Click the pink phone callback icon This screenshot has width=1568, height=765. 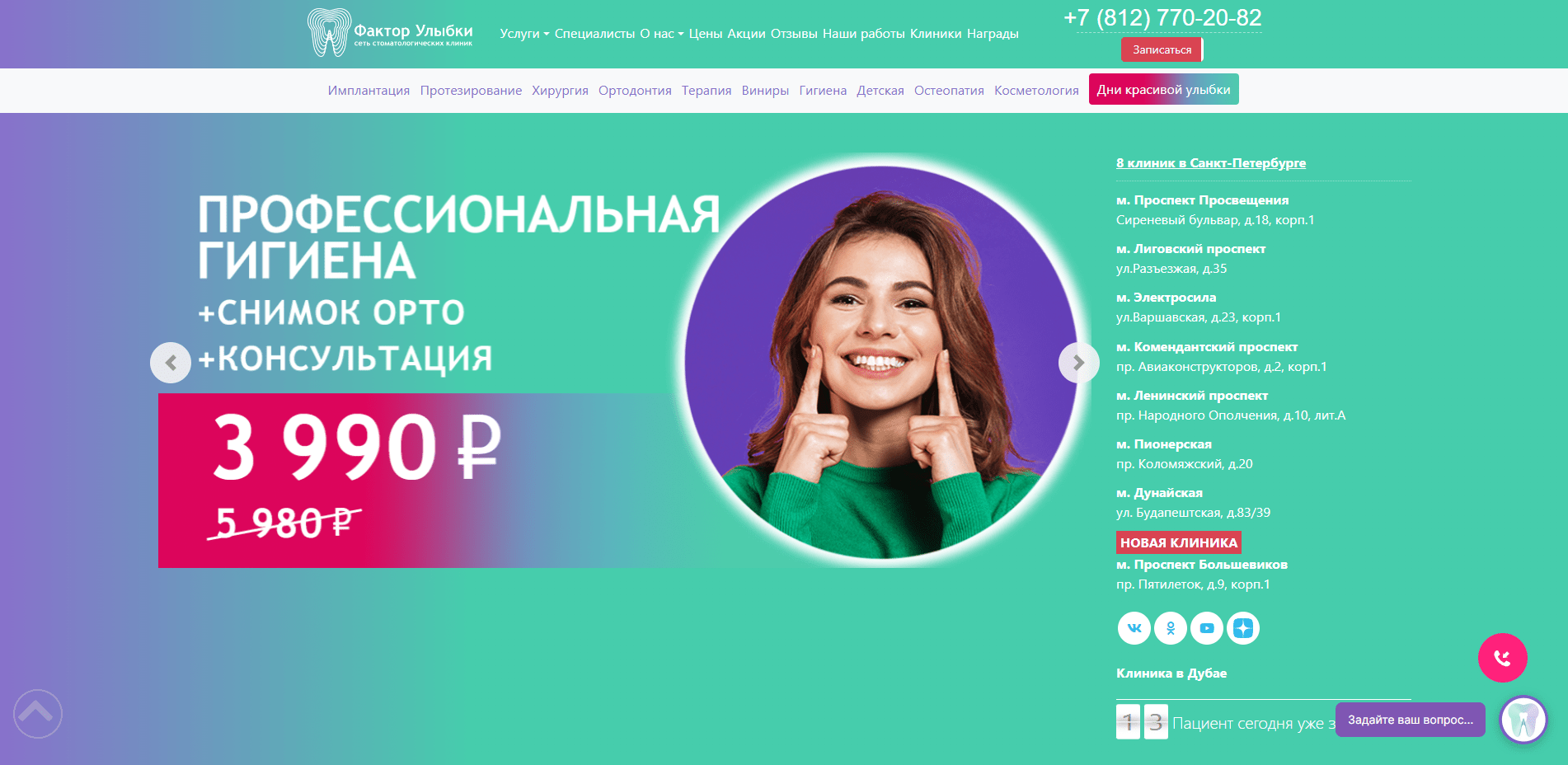tap(1502, 658)
